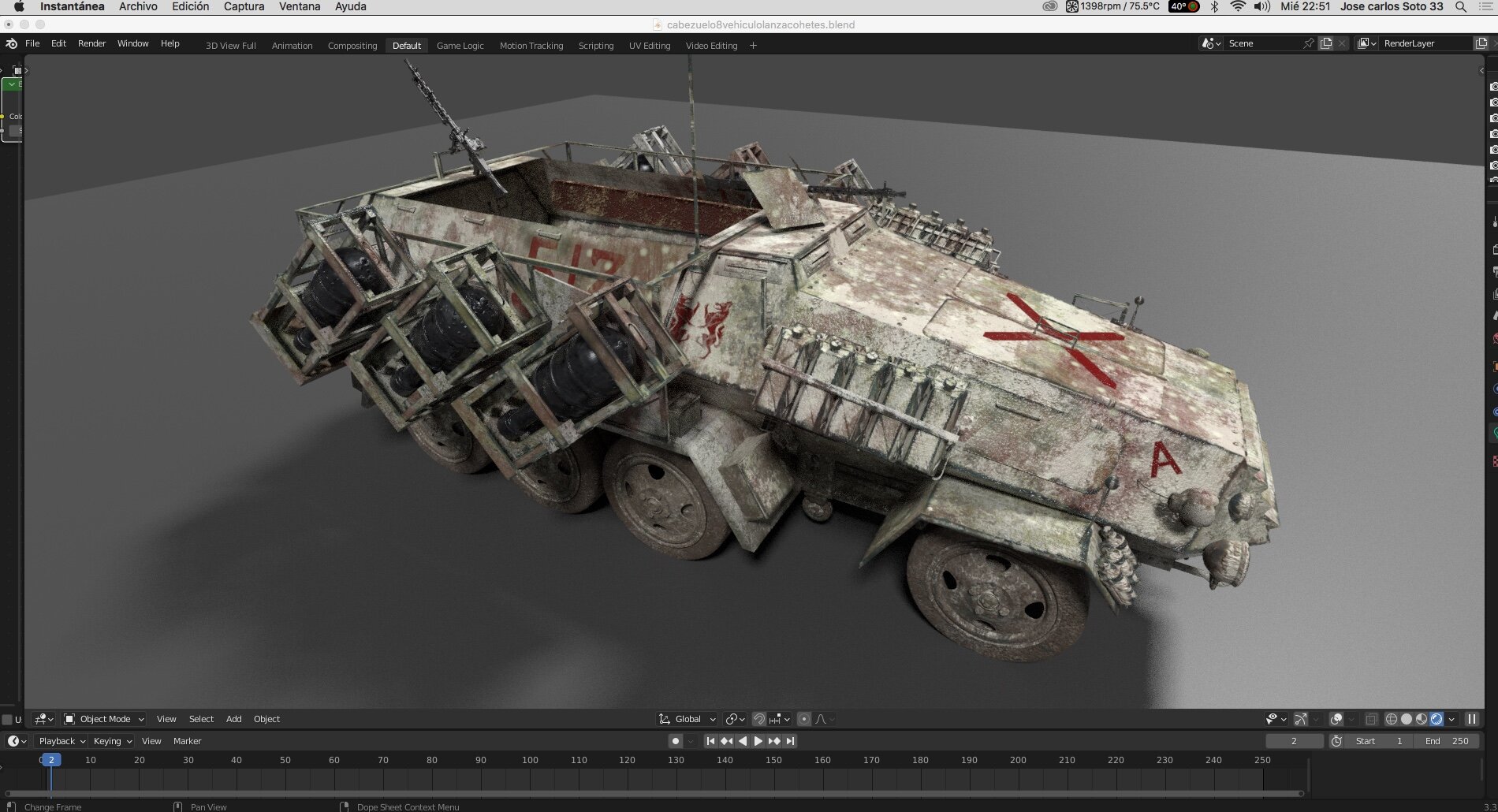Open the Playback popover

click(x=61, y=741)
